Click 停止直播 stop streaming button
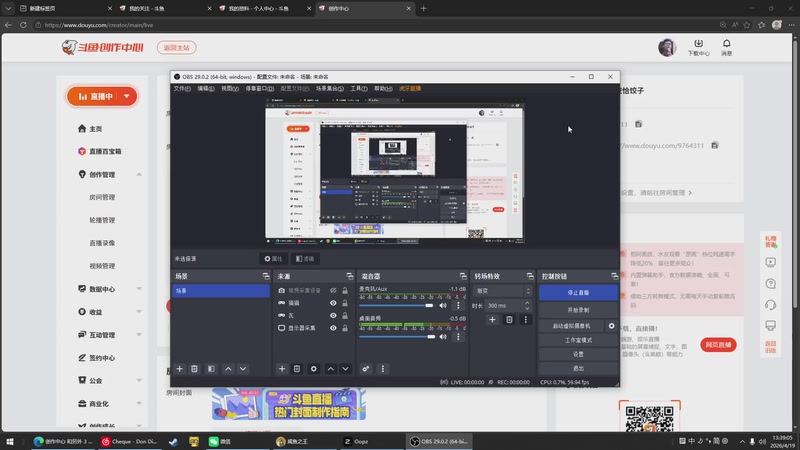This screenshot has width=800, height=450. click(578, 293)
